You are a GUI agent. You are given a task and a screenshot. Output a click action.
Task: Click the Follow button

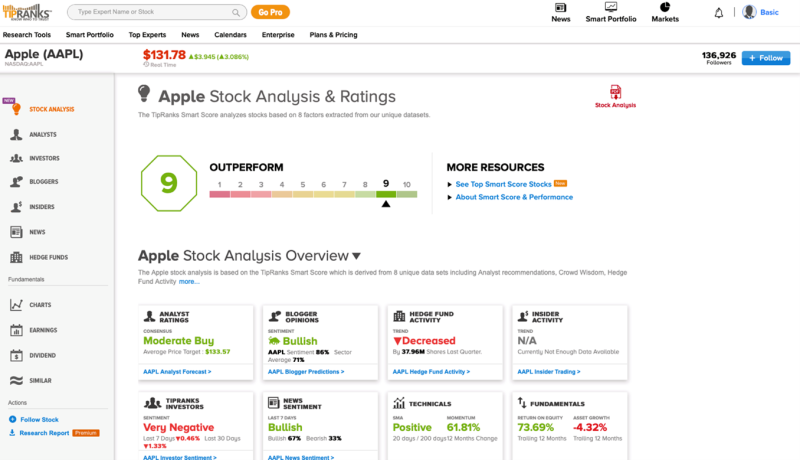[766, 58]
